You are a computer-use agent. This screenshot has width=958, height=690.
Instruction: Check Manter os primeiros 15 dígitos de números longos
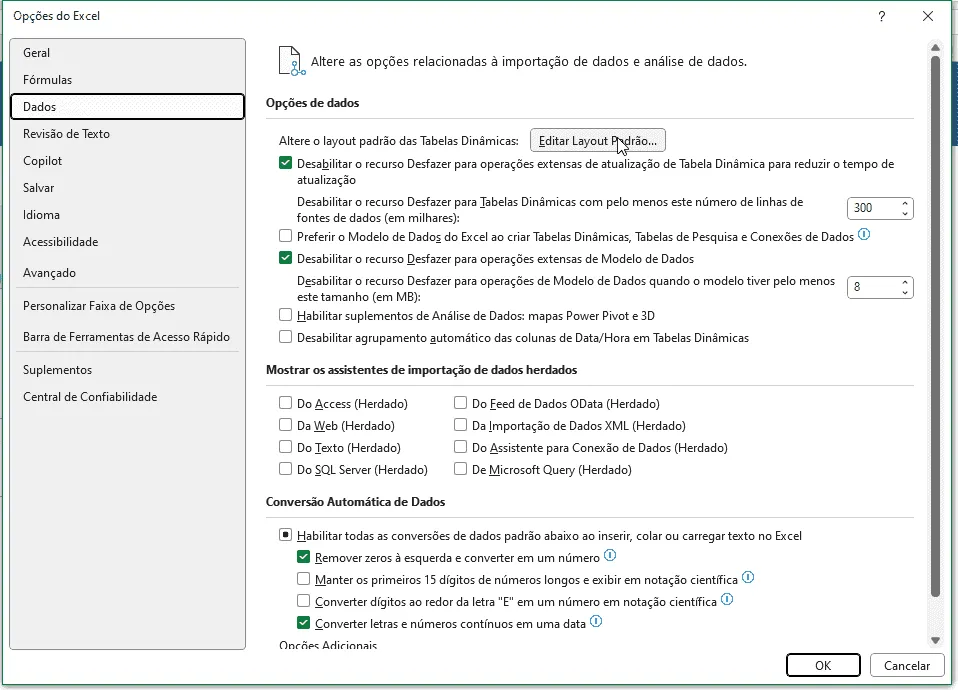(304, 579)
